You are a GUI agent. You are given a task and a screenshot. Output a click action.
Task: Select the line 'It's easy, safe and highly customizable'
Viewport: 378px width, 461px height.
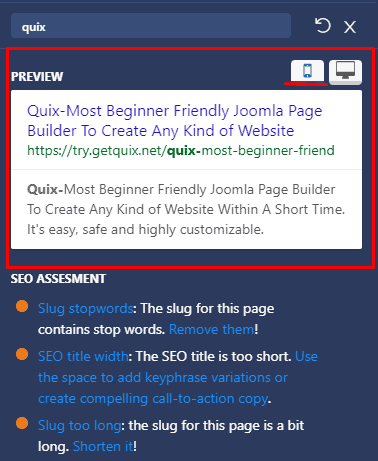tap(145, 229)
